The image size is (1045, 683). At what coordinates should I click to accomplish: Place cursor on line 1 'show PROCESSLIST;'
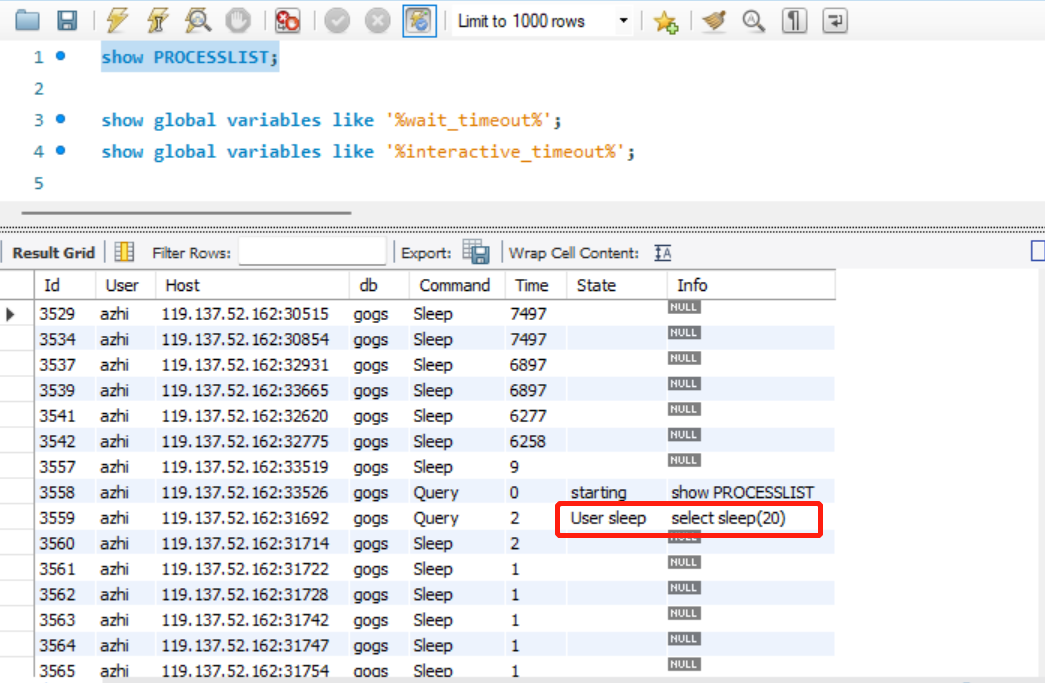click(189, 57)
